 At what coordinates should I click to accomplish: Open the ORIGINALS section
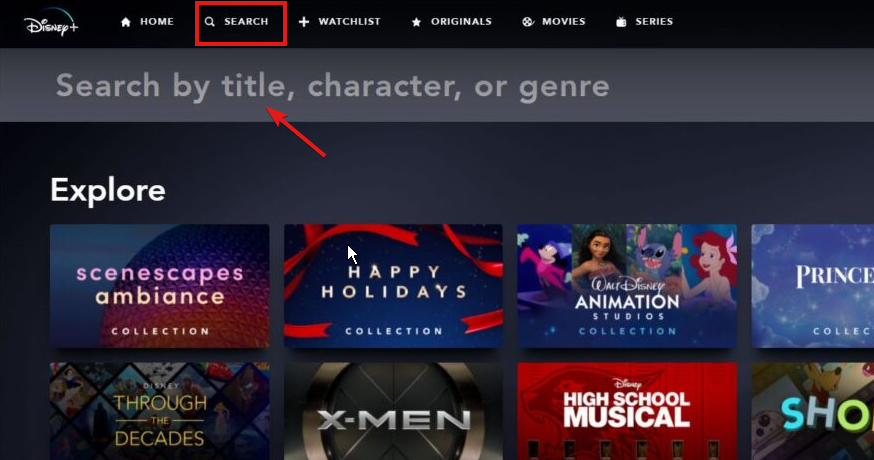461,22
